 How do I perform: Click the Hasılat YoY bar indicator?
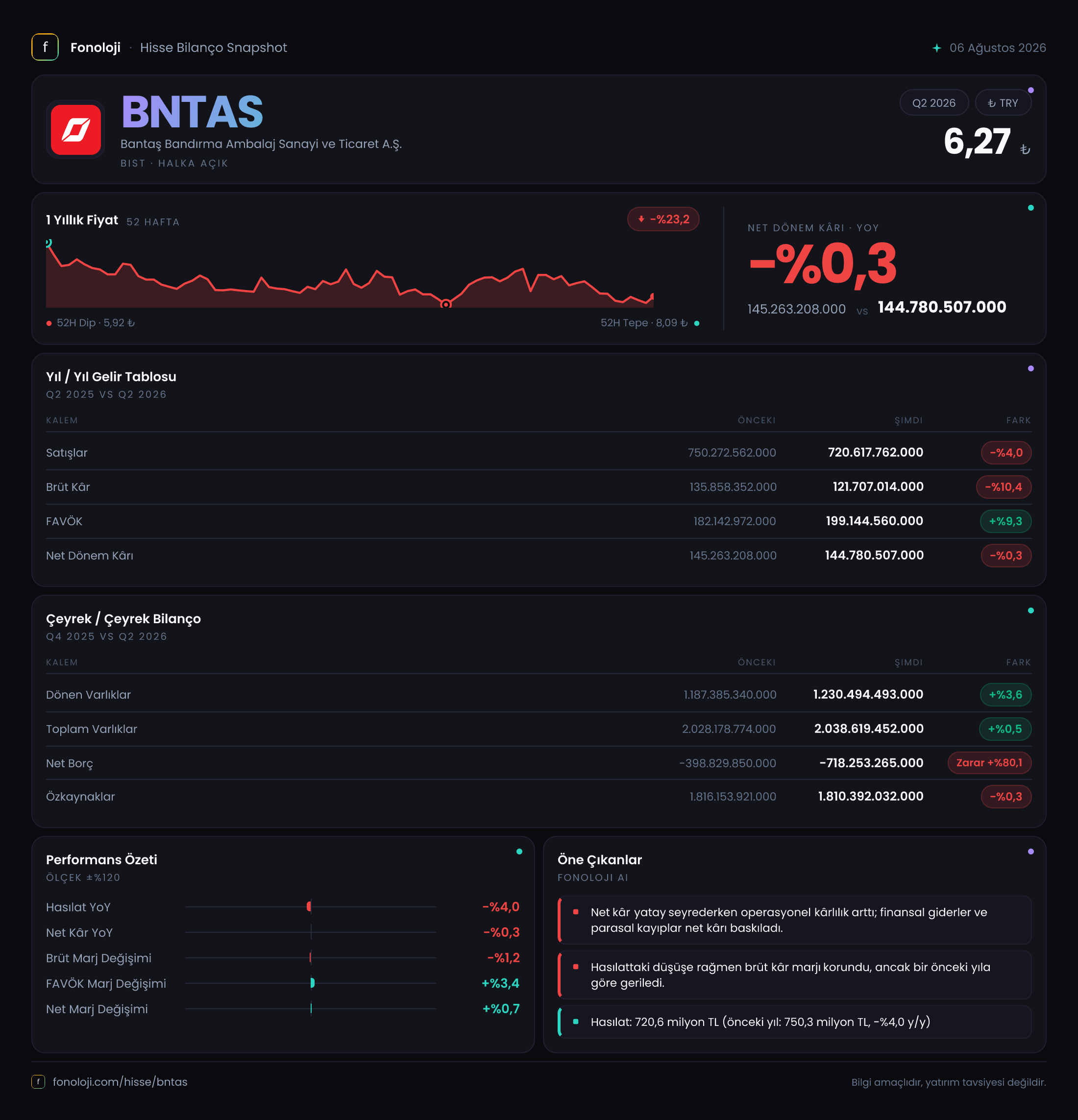pos(309,906)
